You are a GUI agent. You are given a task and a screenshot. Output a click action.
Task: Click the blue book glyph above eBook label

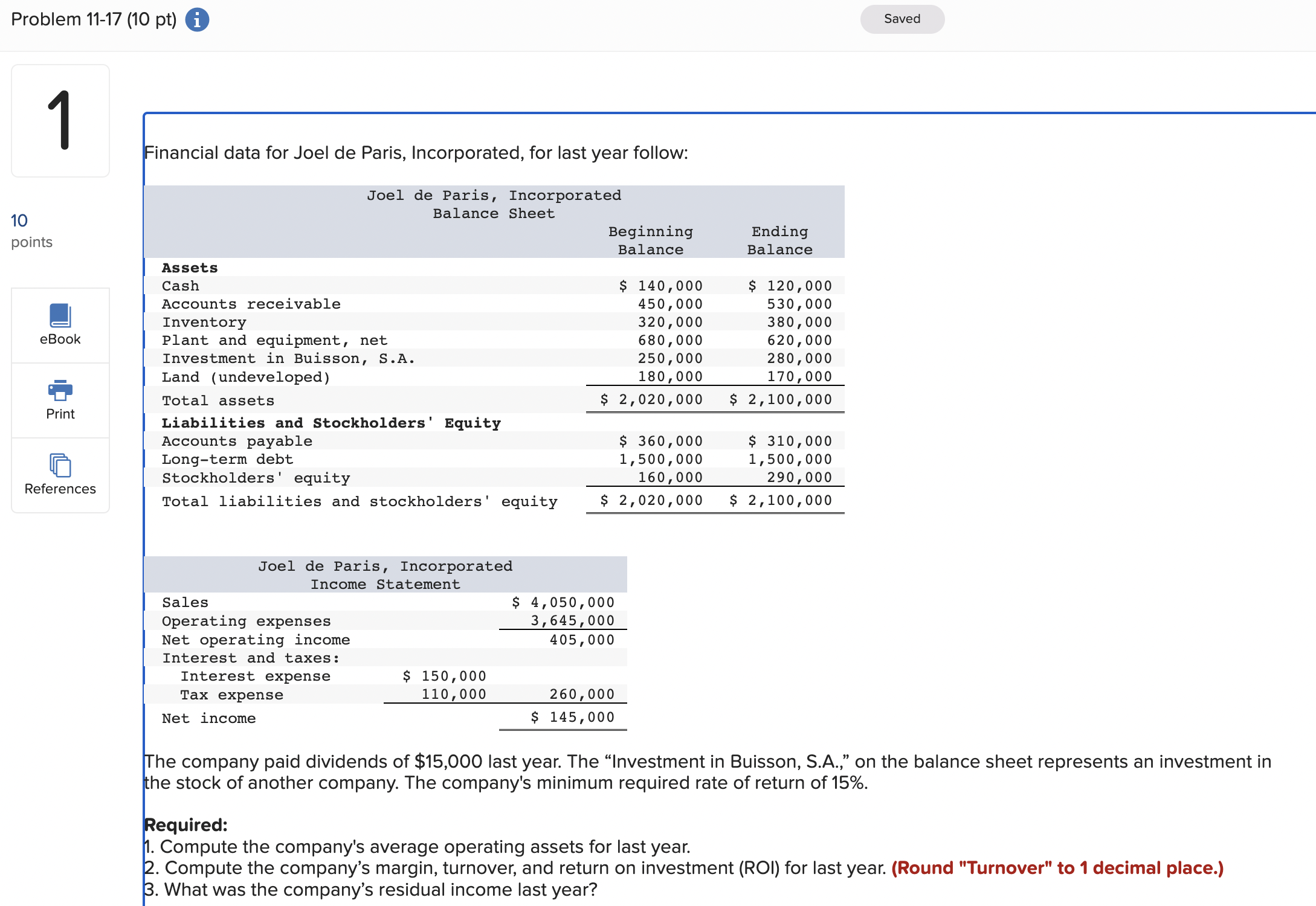point(60,315)
